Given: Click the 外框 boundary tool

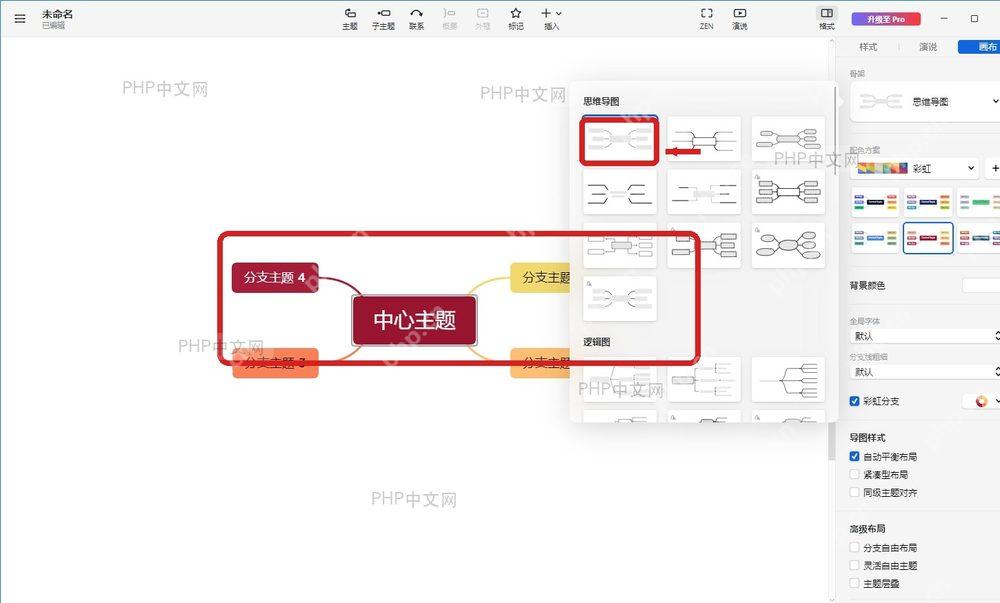Looking at the screenshot, I should click(483, 18).
